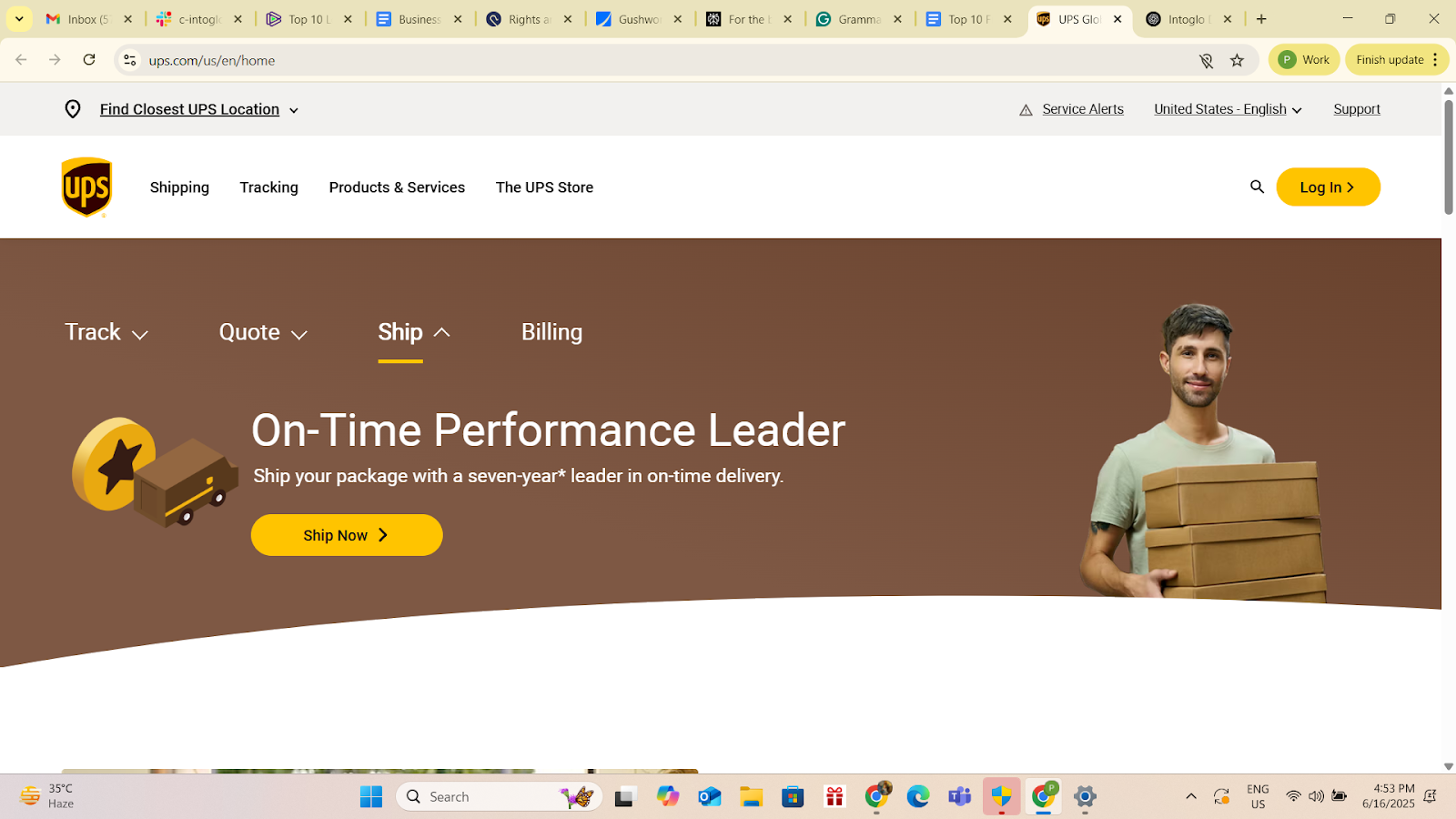Open the Windows Start menu
Image resolution: width=1456 pixels, height=819 pixels.
[371, 797]
